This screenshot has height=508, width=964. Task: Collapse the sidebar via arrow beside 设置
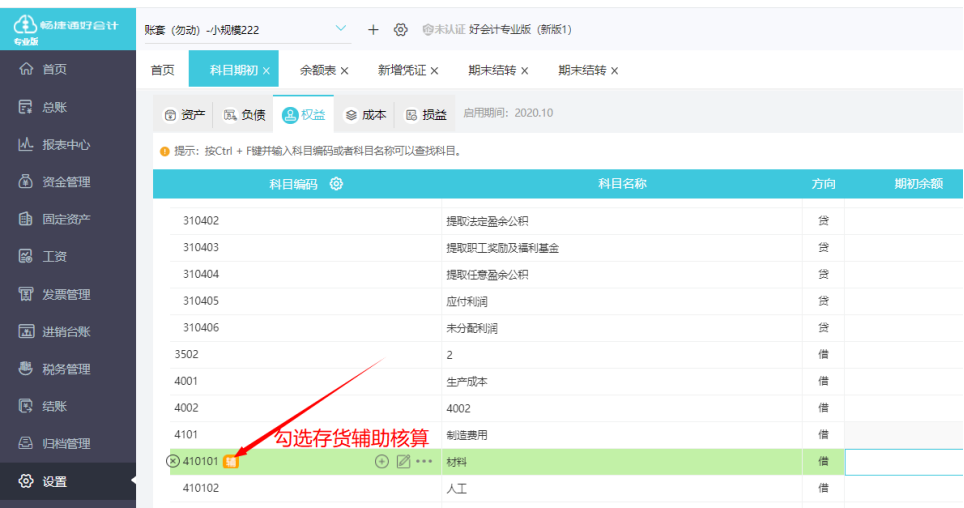point(133,481)
